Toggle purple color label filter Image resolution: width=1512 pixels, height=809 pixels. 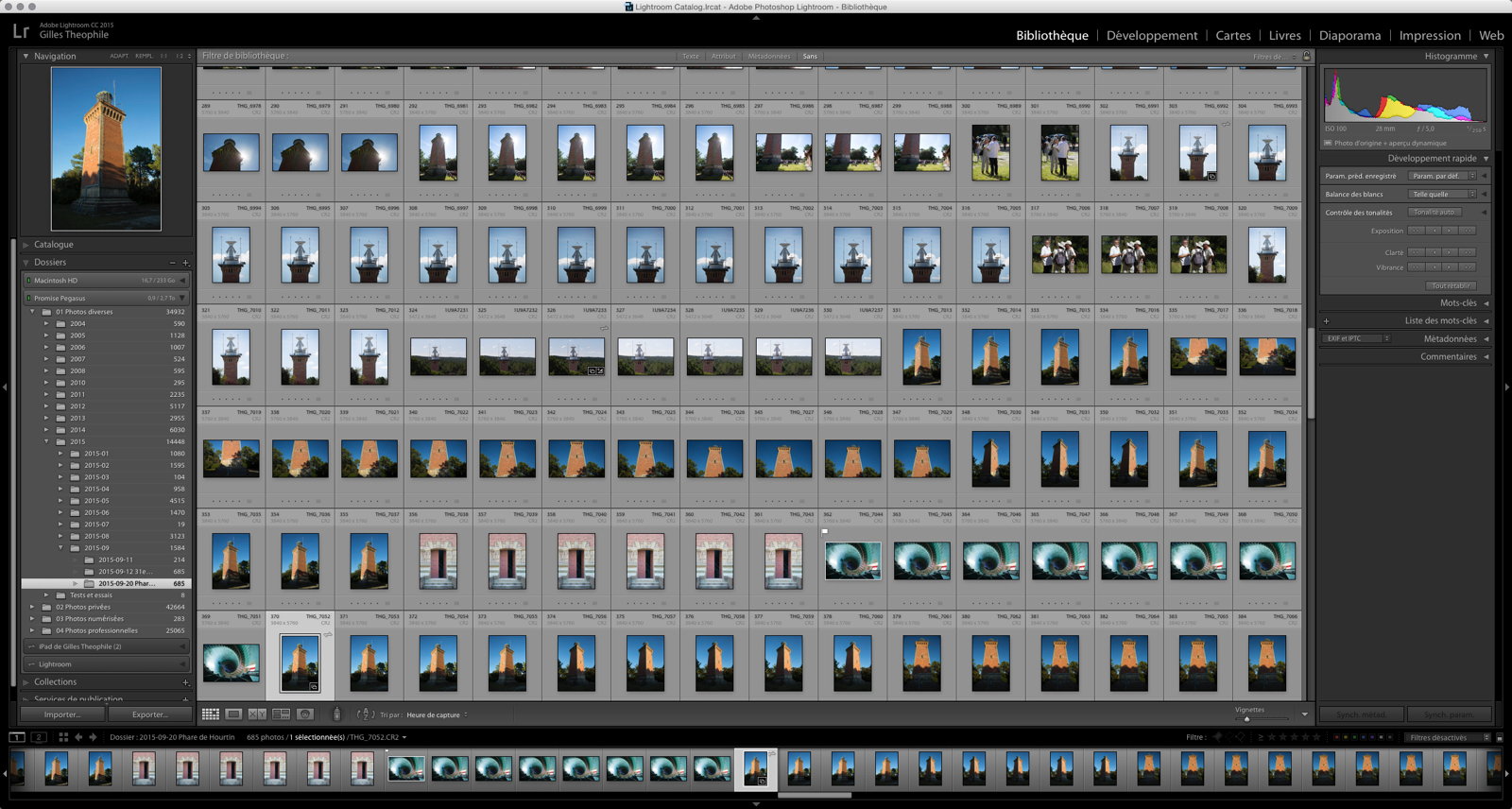point(1372,737)
